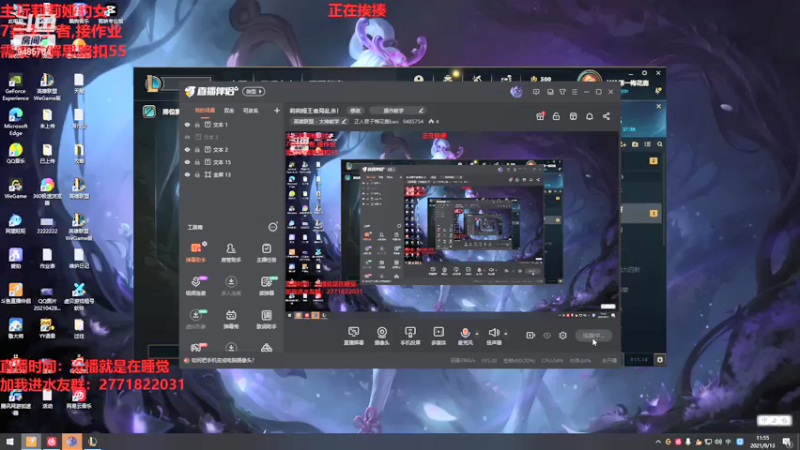Expand the microphone options arrow
800x450 pixels.
[x=477, y=334]
